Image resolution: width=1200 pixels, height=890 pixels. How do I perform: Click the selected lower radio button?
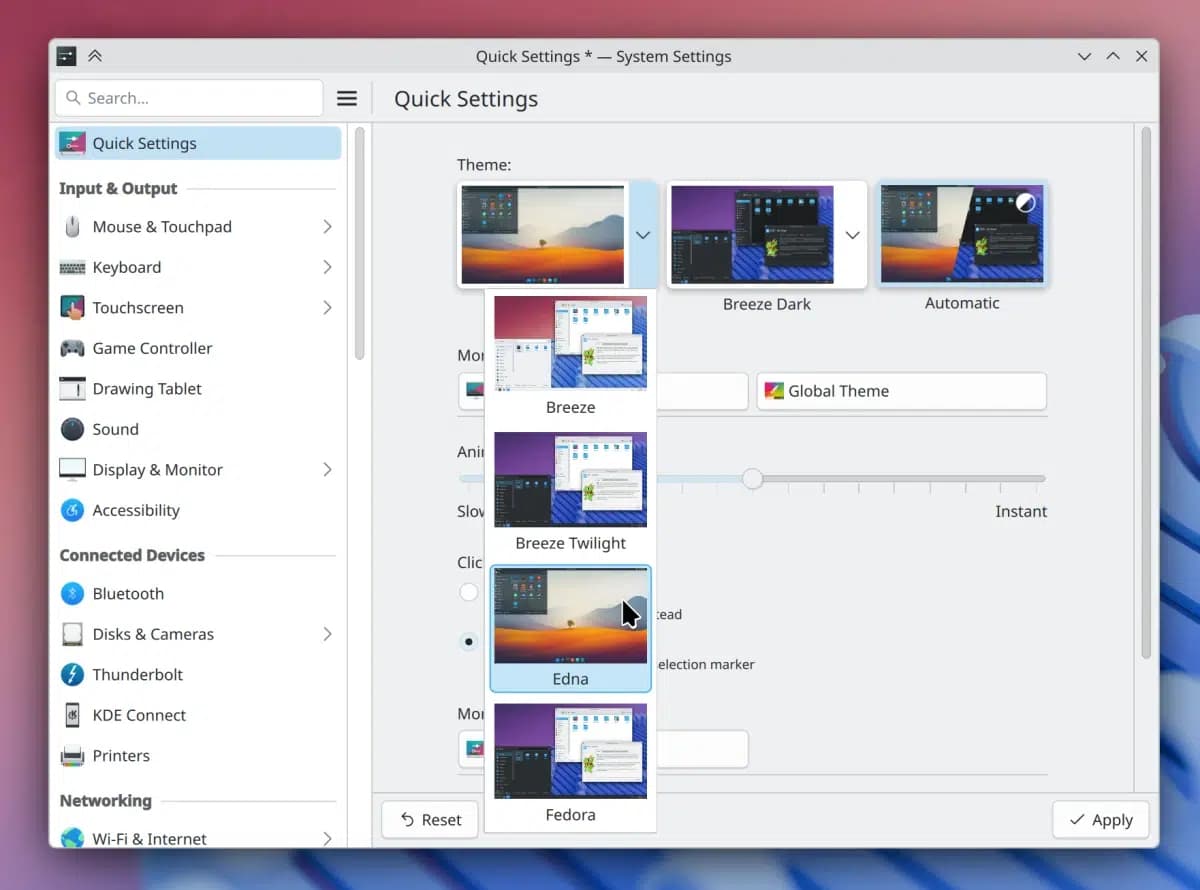coord(468,641)
